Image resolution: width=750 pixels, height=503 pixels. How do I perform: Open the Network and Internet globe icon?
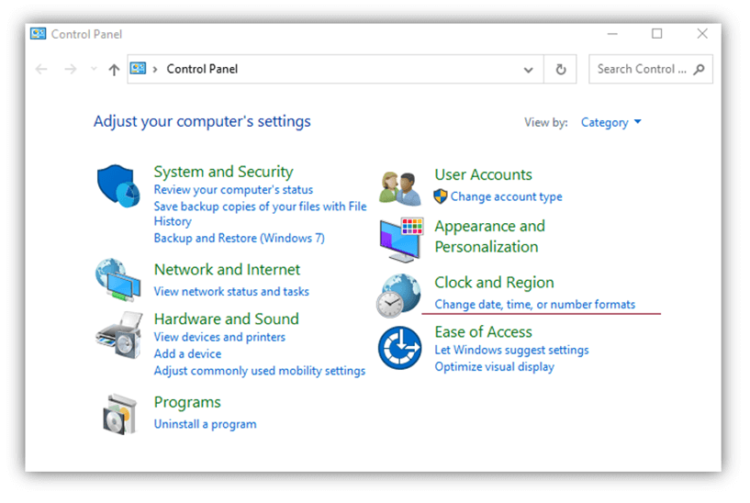pos(119,279)
